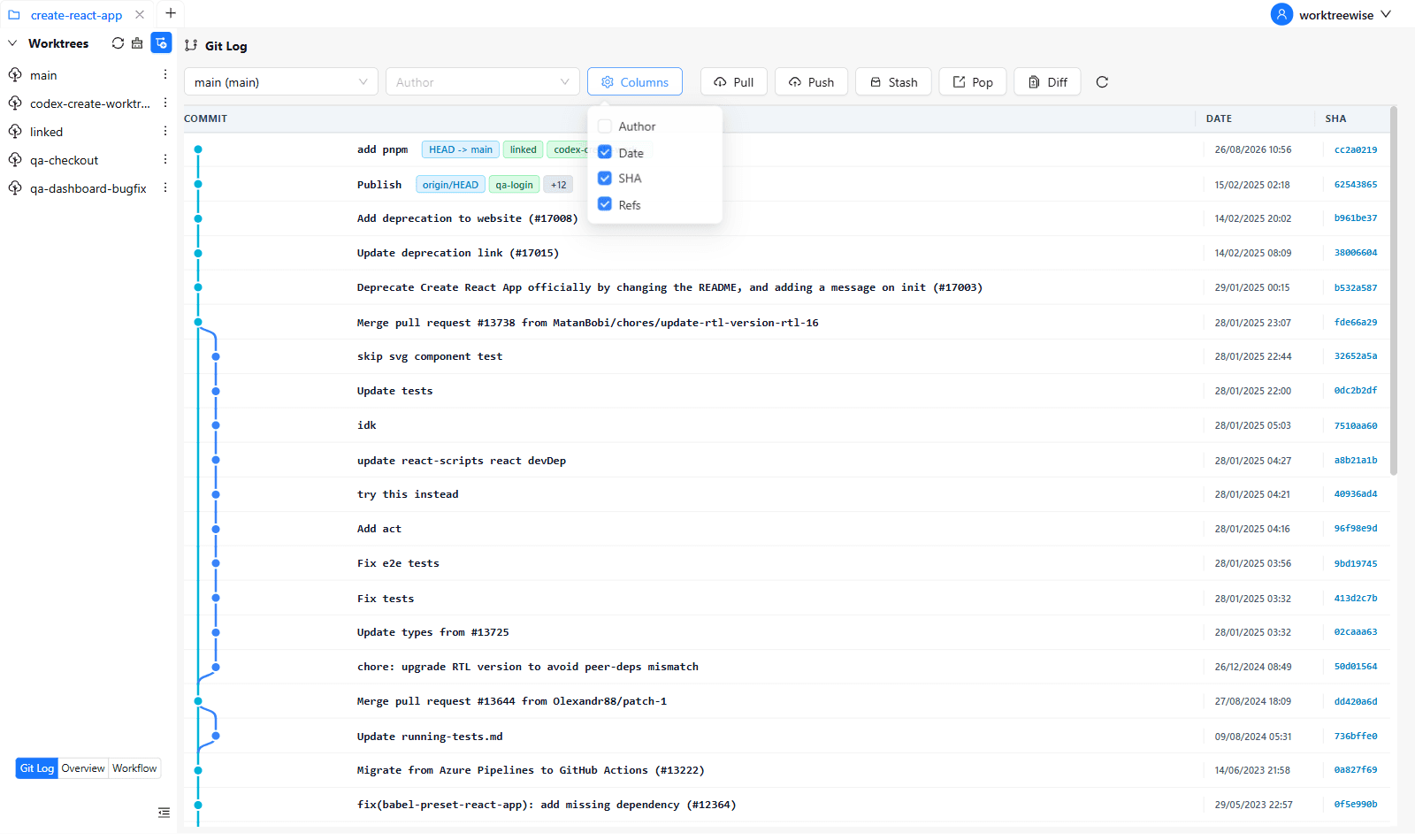Image resolution: width=1415 pixels, height=840 pixels.
Task: Open the more options for qa-dashboard-bugfix
Action: (165, 188)
